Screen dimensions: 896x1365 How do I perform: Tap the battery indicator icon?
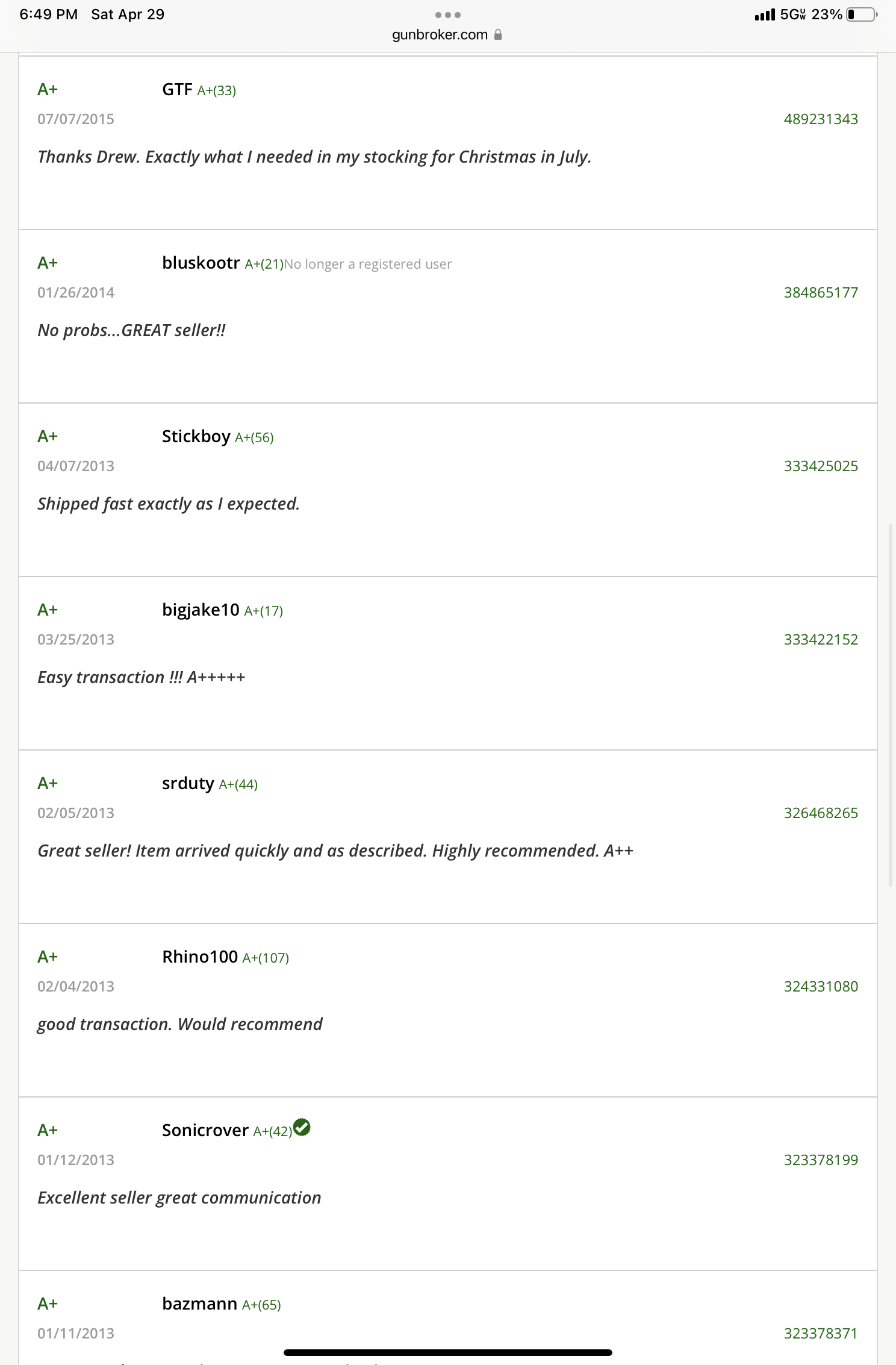coord(861,14)
